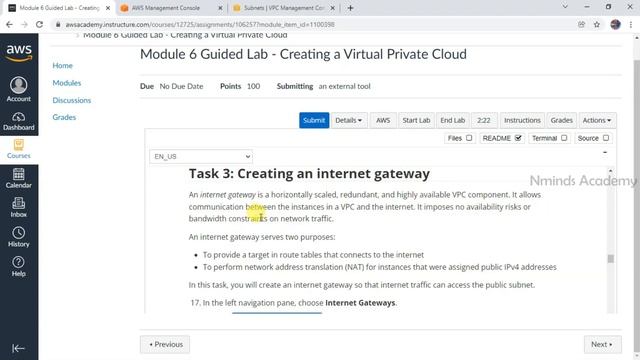640x360 pixels.
Task: Open the Chrome three-dot menu
Action: (631, 24)
